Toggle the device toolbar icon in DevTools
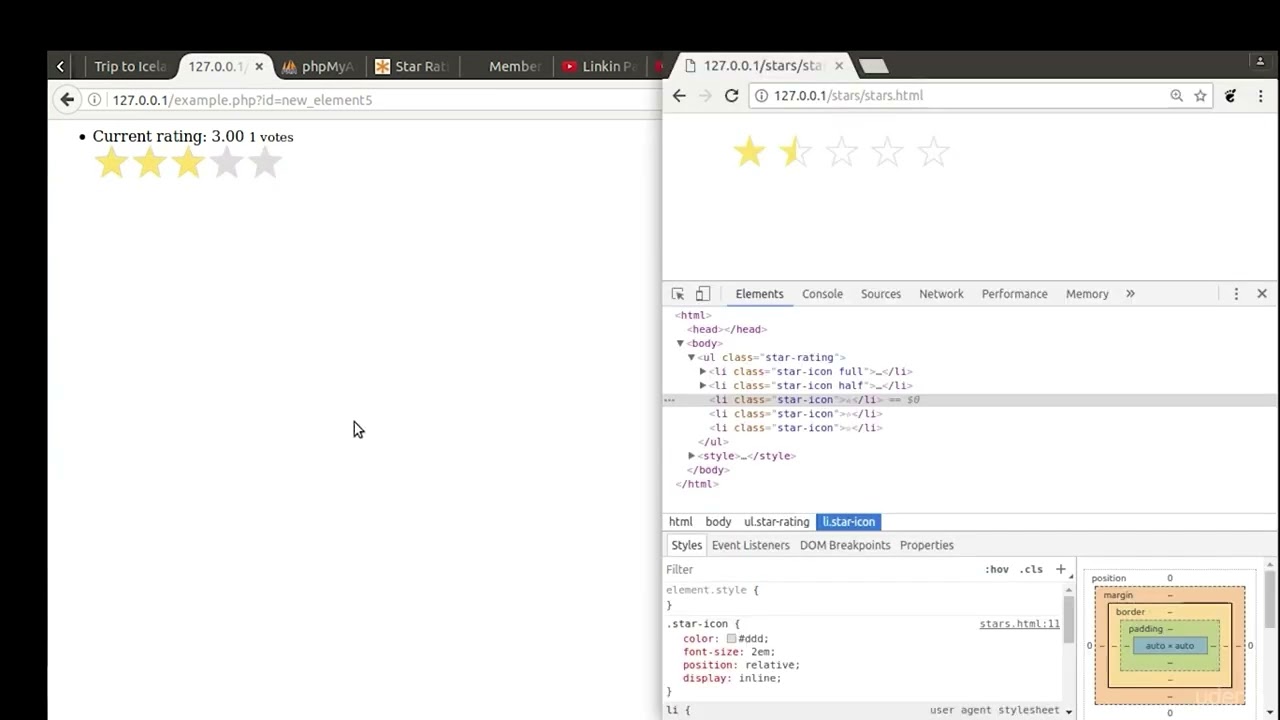 [703, 294]
